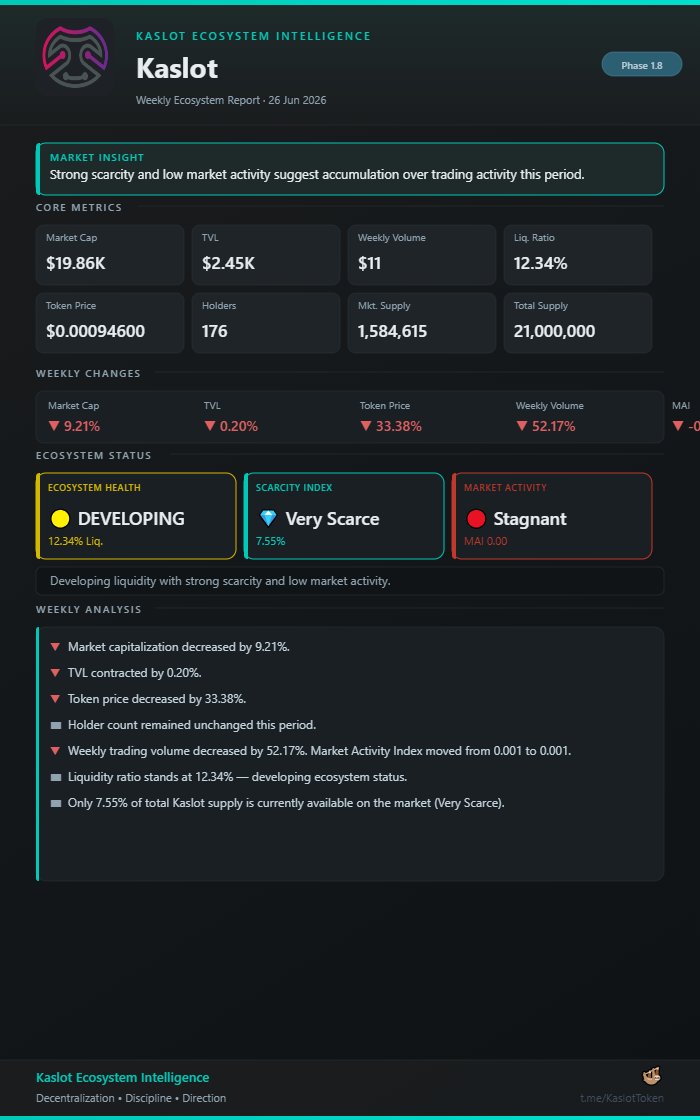
Task: Click the red triangle before 'Weekly trading volume'
Action: (55, 751)
